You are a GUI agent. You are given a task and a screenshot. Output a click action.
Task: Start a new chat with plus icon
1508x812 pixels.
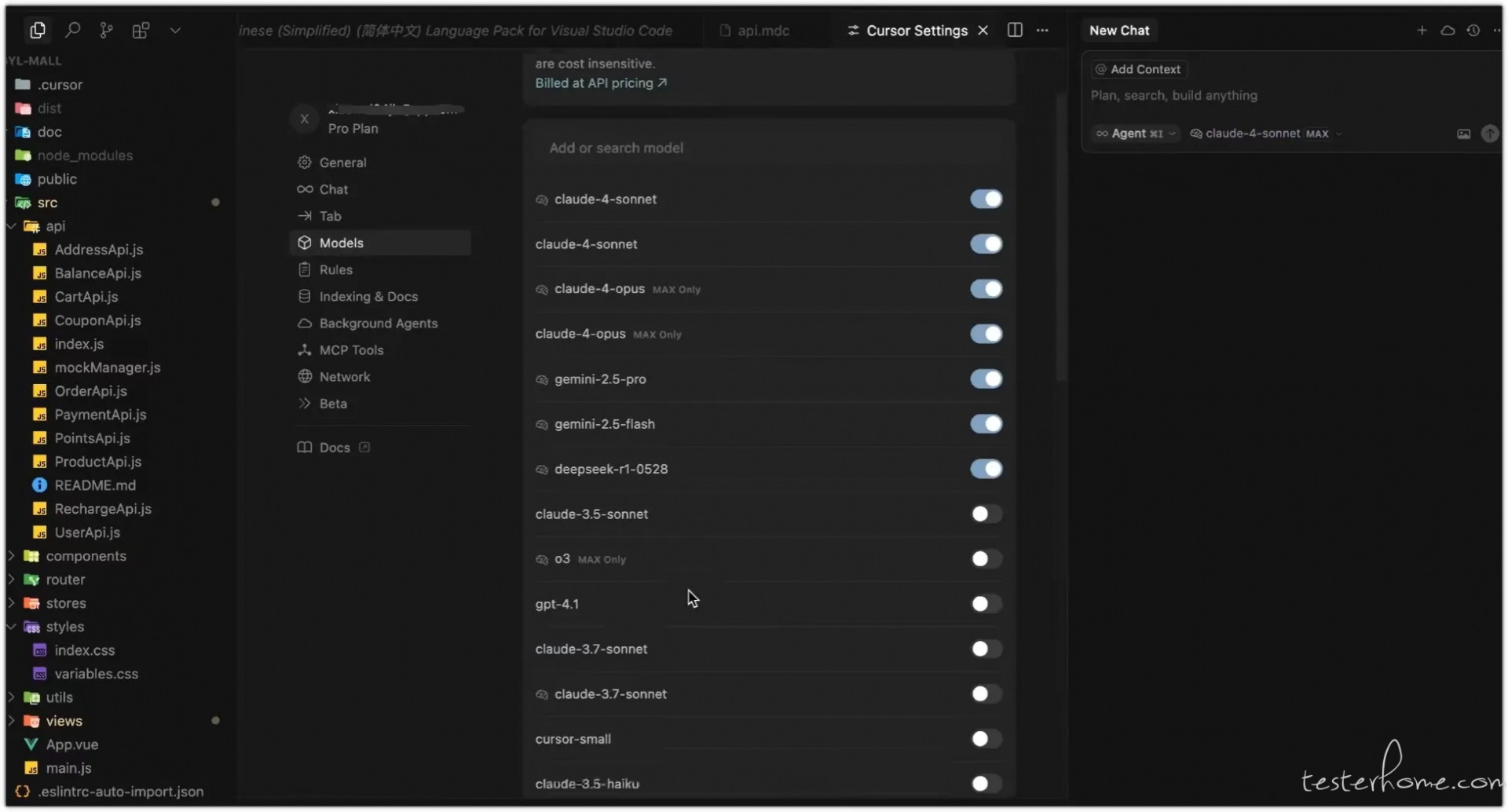click(x=1422, y=30)
